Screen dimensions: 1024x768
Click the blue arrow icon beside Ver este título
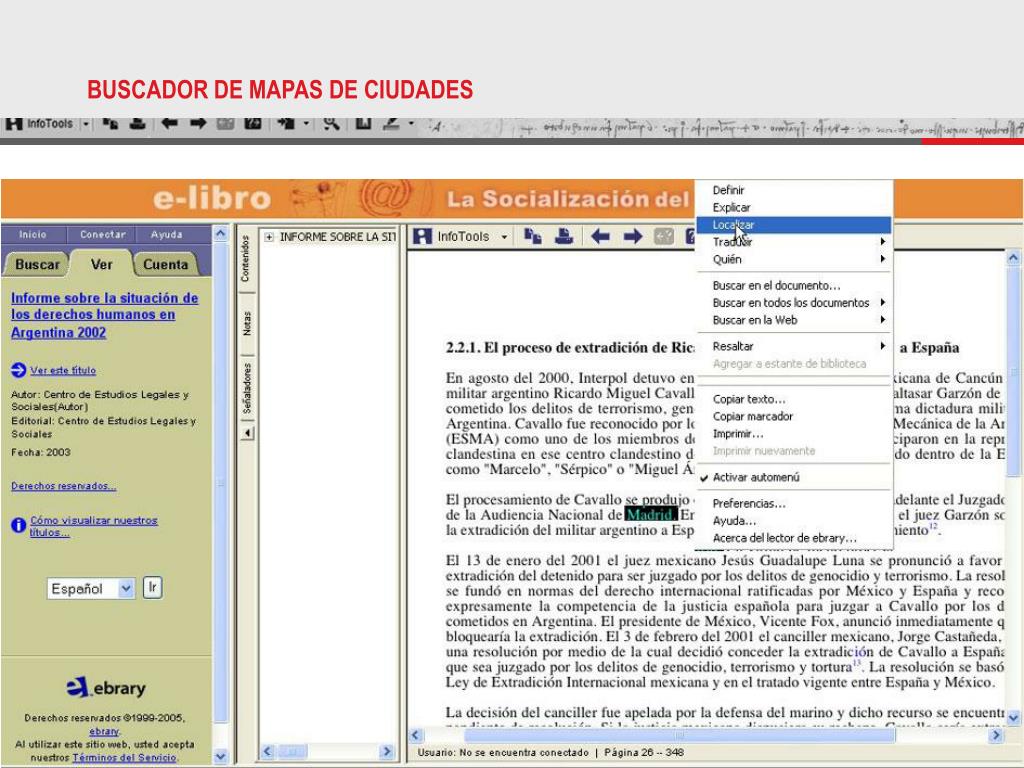(x=19, y=370)
